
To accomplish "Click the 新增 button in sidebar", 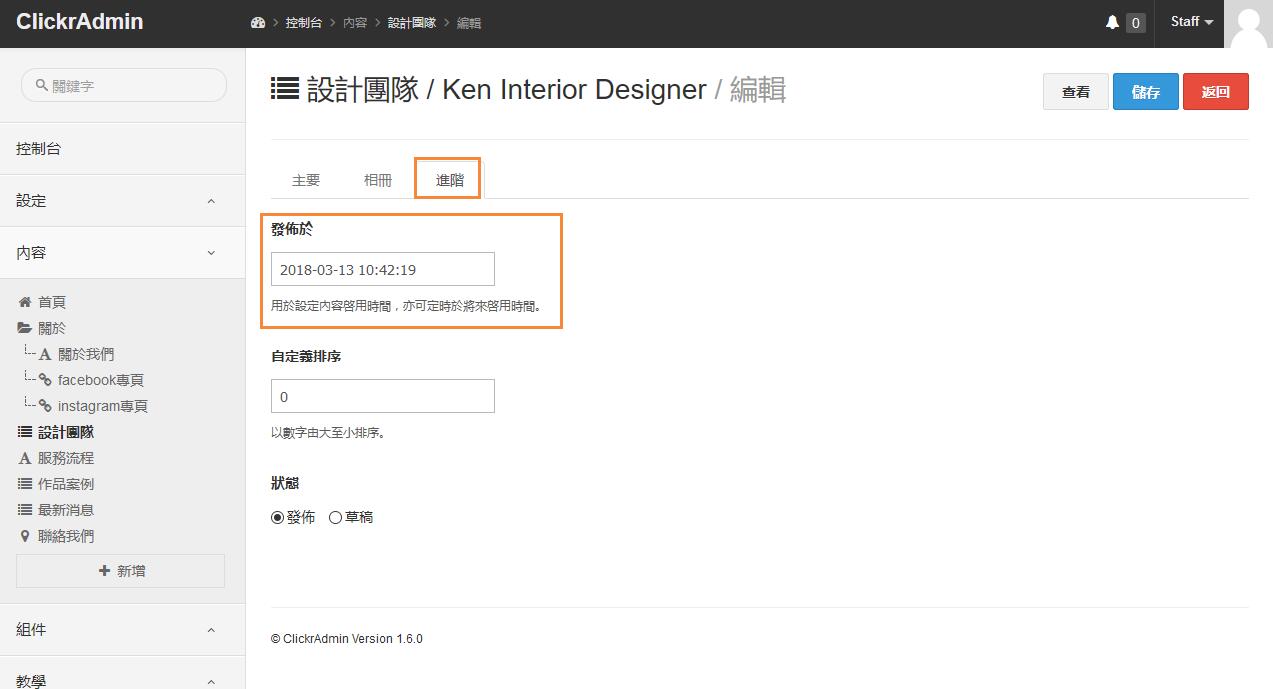I will pos(120,571).
